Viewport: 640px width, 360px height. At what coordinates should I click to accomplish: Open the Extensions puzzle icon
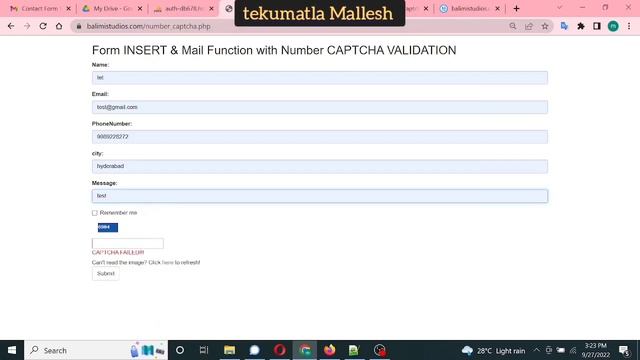(581, 26)
